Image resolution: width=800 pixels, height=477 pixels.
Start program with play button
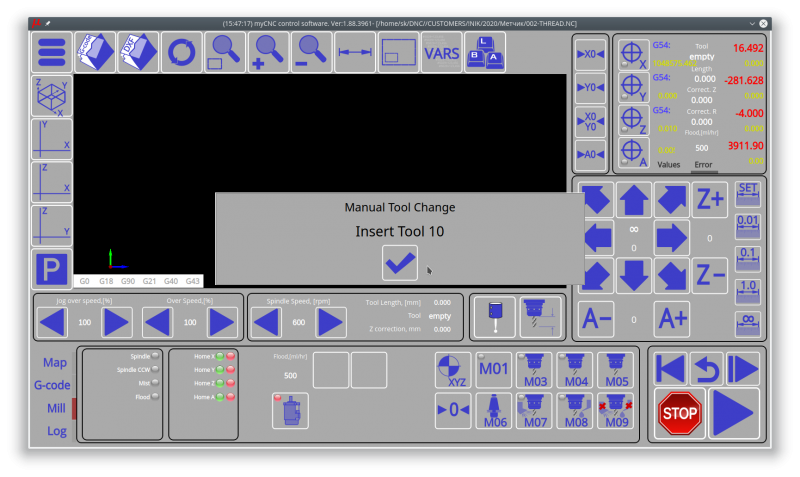(732, 411)
